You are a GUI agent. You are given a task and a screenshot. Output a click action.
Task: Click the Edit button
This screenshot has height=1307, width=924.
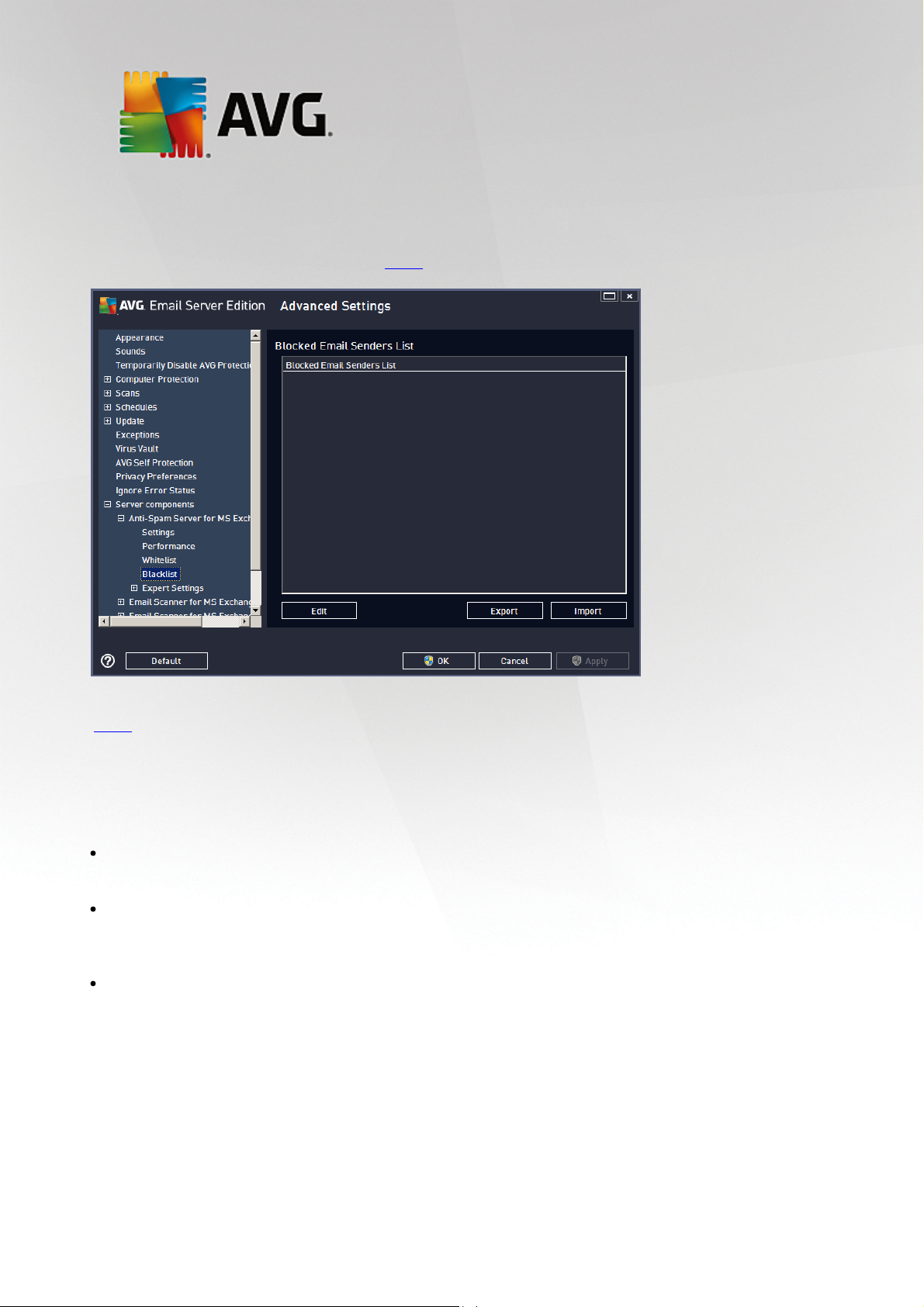coord(319,611)
